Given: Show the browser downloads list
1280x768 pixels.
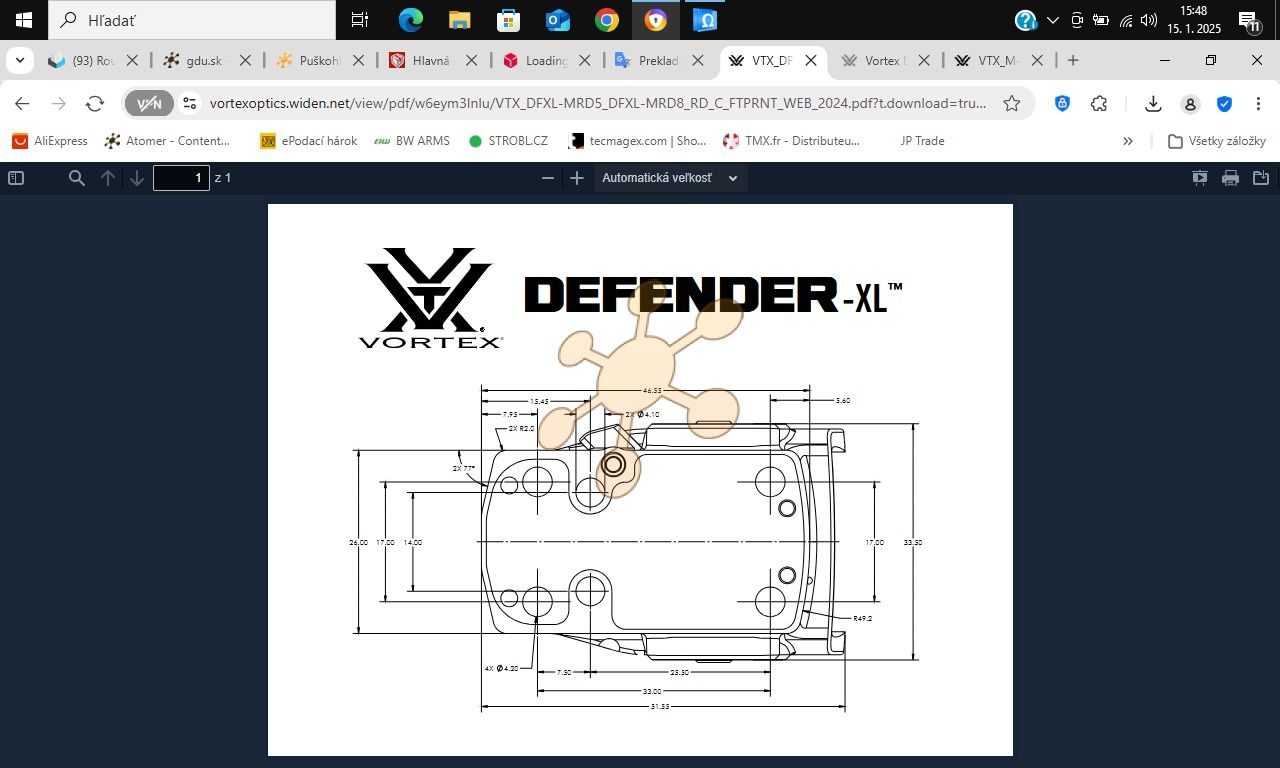Looking at the screenshot, I should click(1153, 103).
